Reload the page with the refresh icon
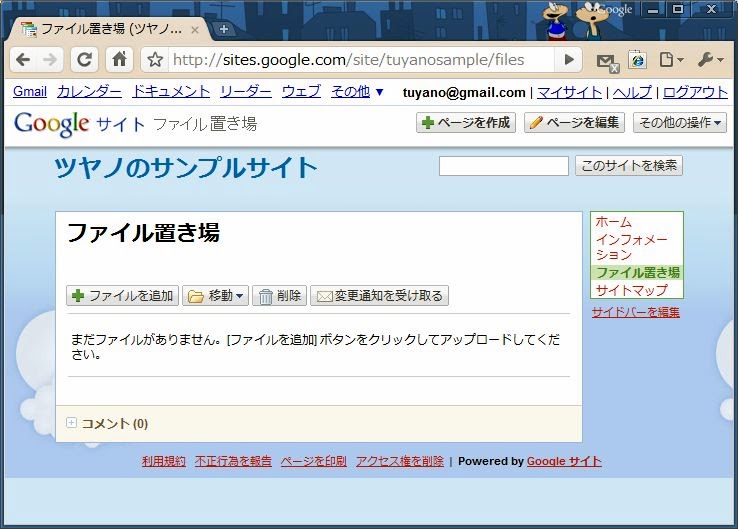The height and width of the screenshot is (529, 738). (85, 60)
